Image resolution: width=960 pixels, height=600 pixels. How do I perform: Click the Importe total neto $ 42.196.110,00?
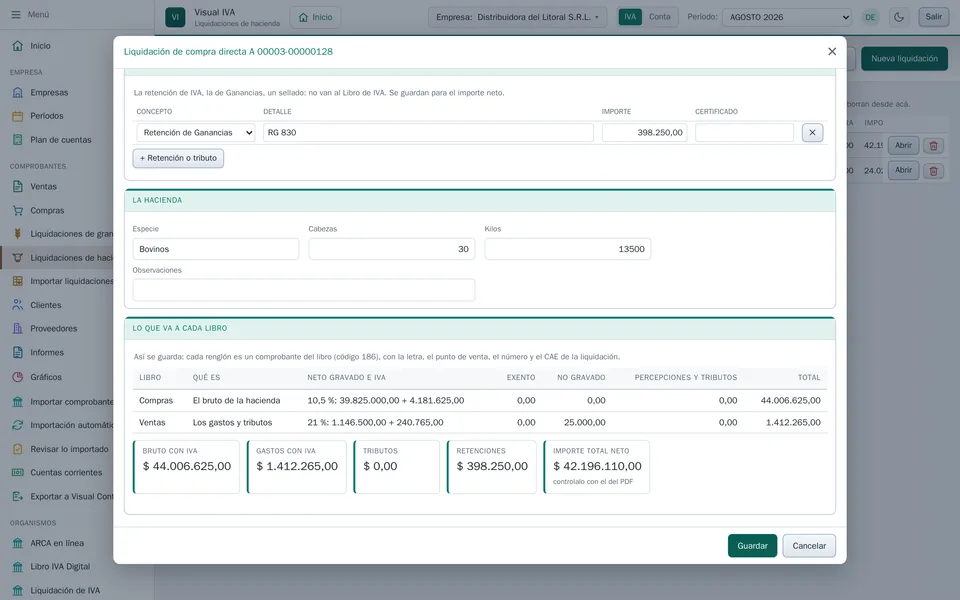point(597,466)
